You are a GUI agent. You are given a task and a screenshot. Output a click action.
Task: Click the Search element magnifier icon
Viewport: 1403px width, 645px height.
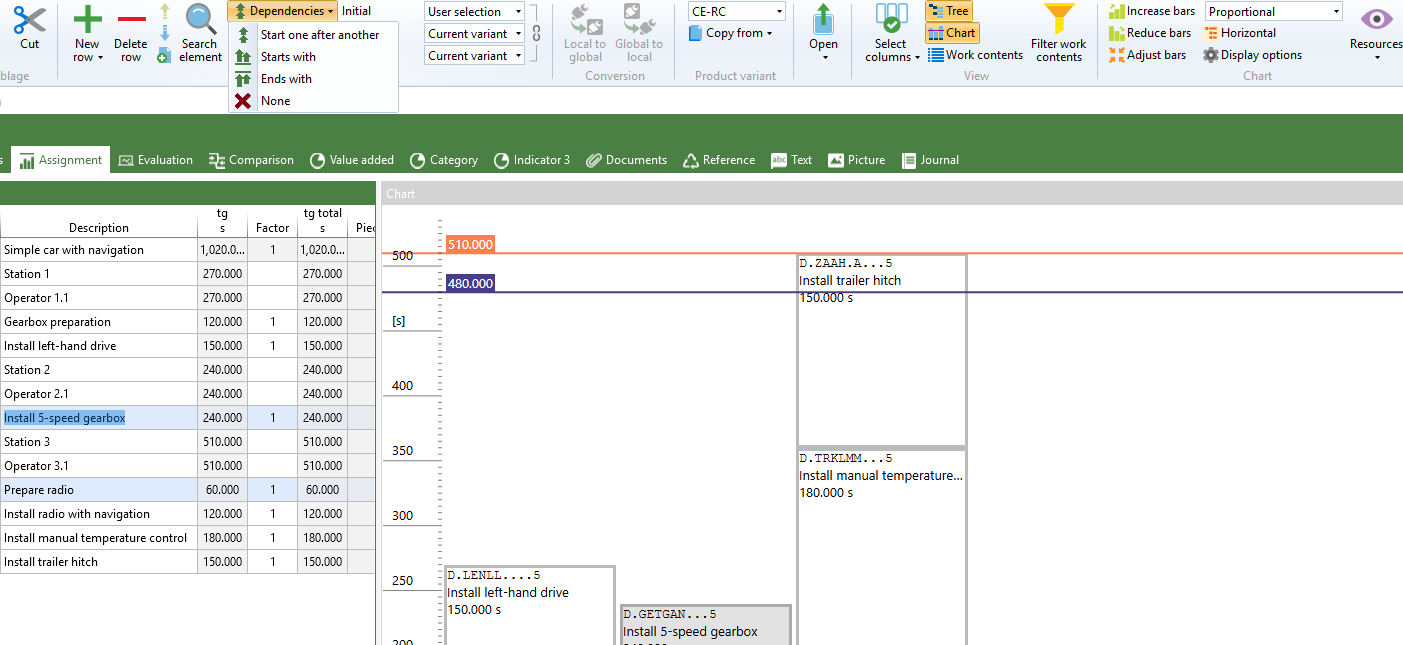coord(201,20)
